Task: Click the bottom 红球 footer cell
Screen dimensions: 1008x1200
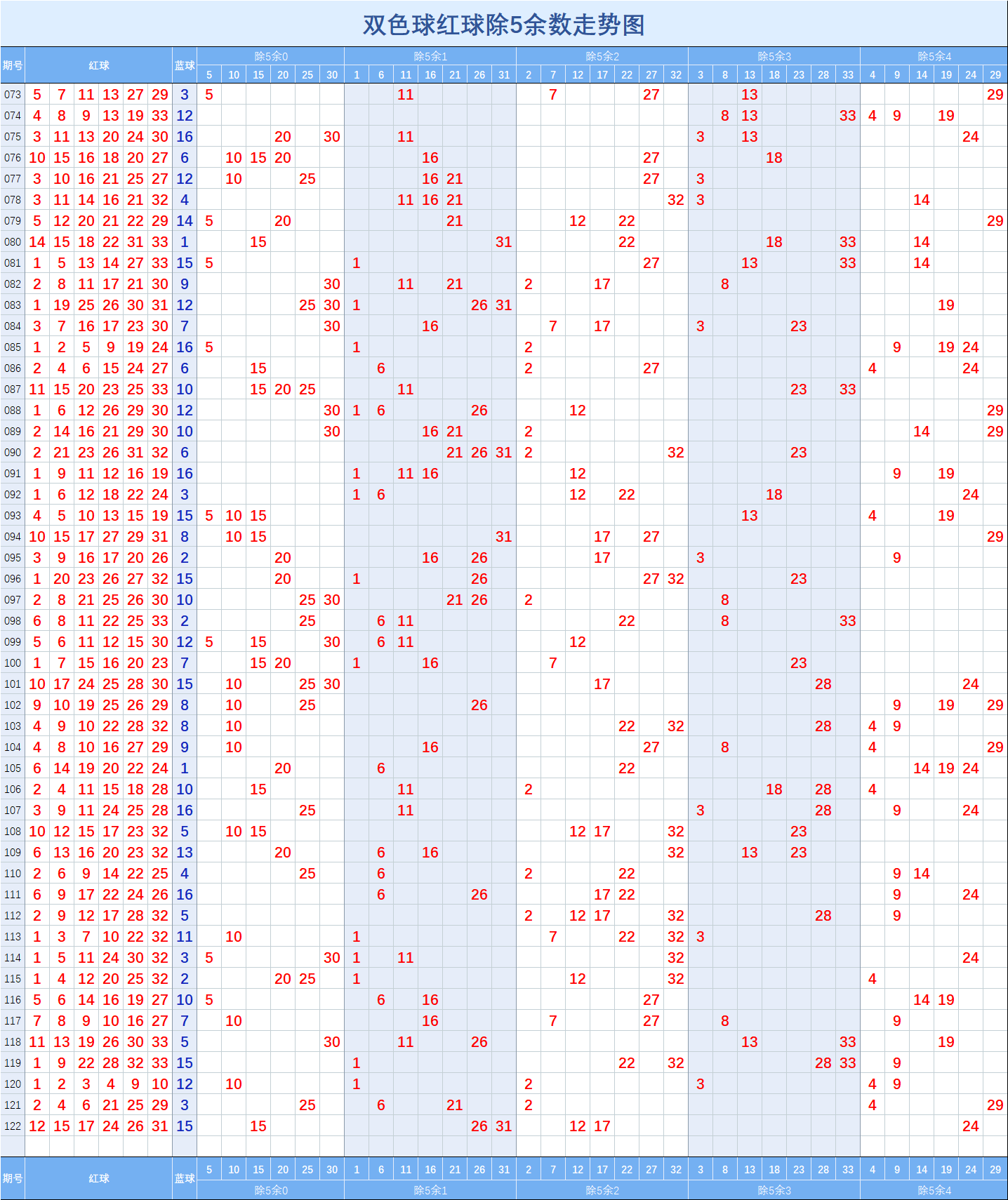Action: point(99,1178)
